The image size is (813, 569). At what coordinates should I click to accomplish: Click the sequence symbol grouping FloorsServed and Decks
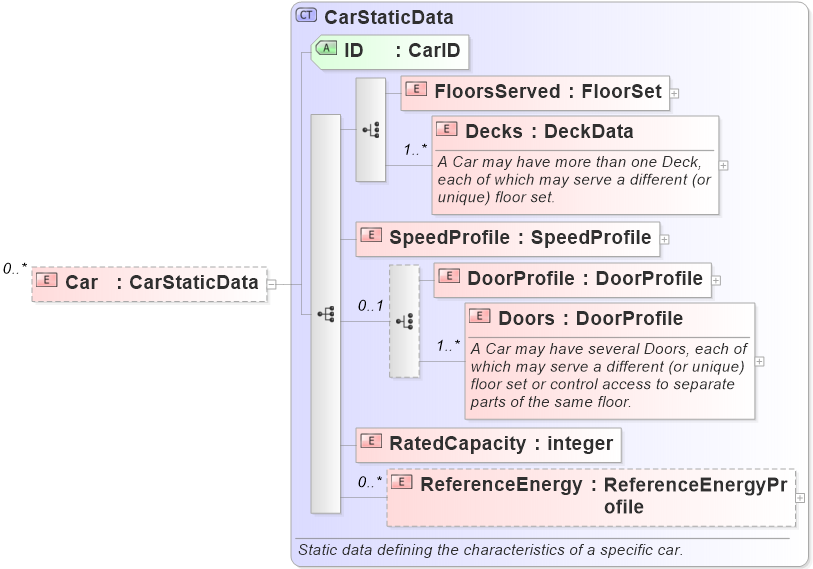click(371, 130)
